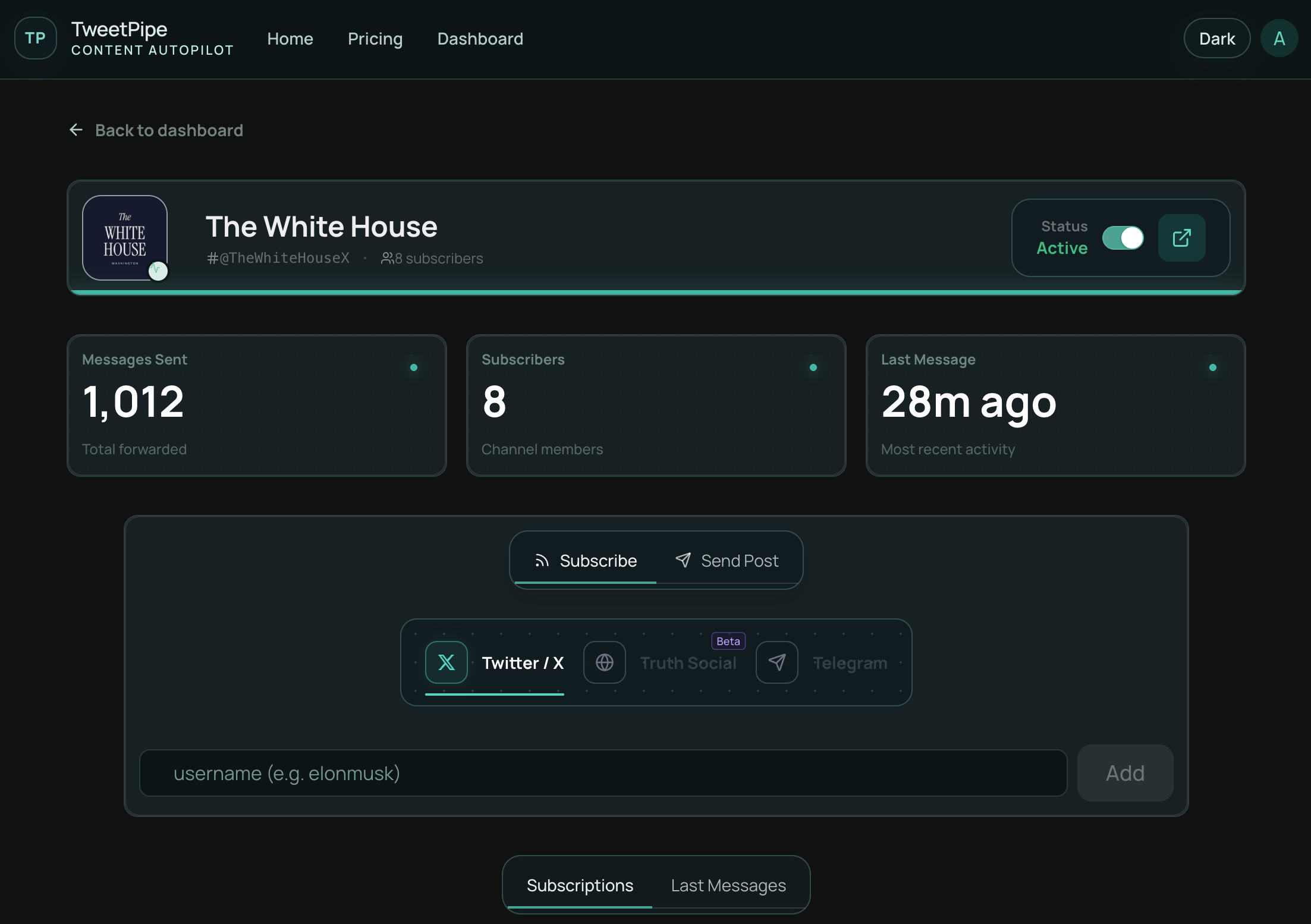Click the Twitter X platform icon
The width and height of the screenshot is (1311, 924).
447,662
